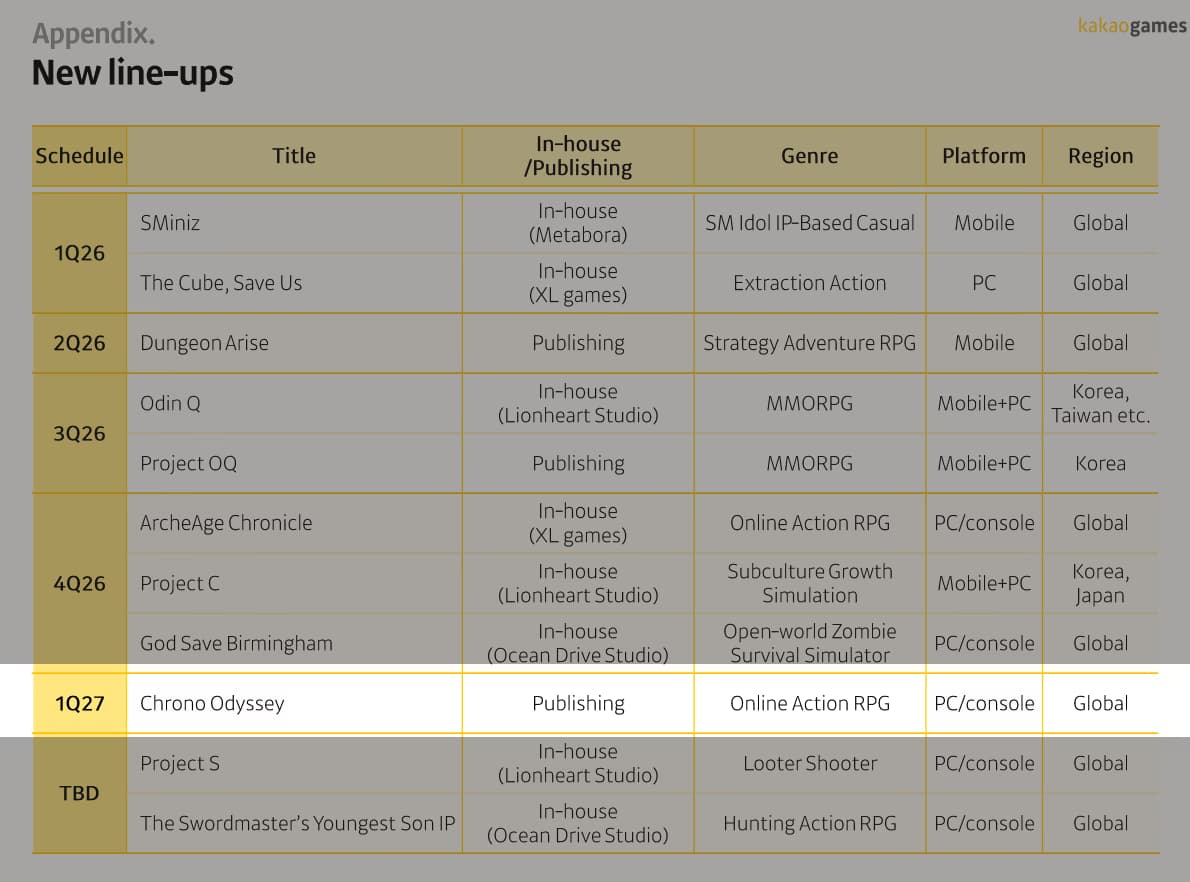1190x882 pixels.
Task: Click 'In-house (Lionheart Studio)' in Project S row
Action: tap(578, 764)
